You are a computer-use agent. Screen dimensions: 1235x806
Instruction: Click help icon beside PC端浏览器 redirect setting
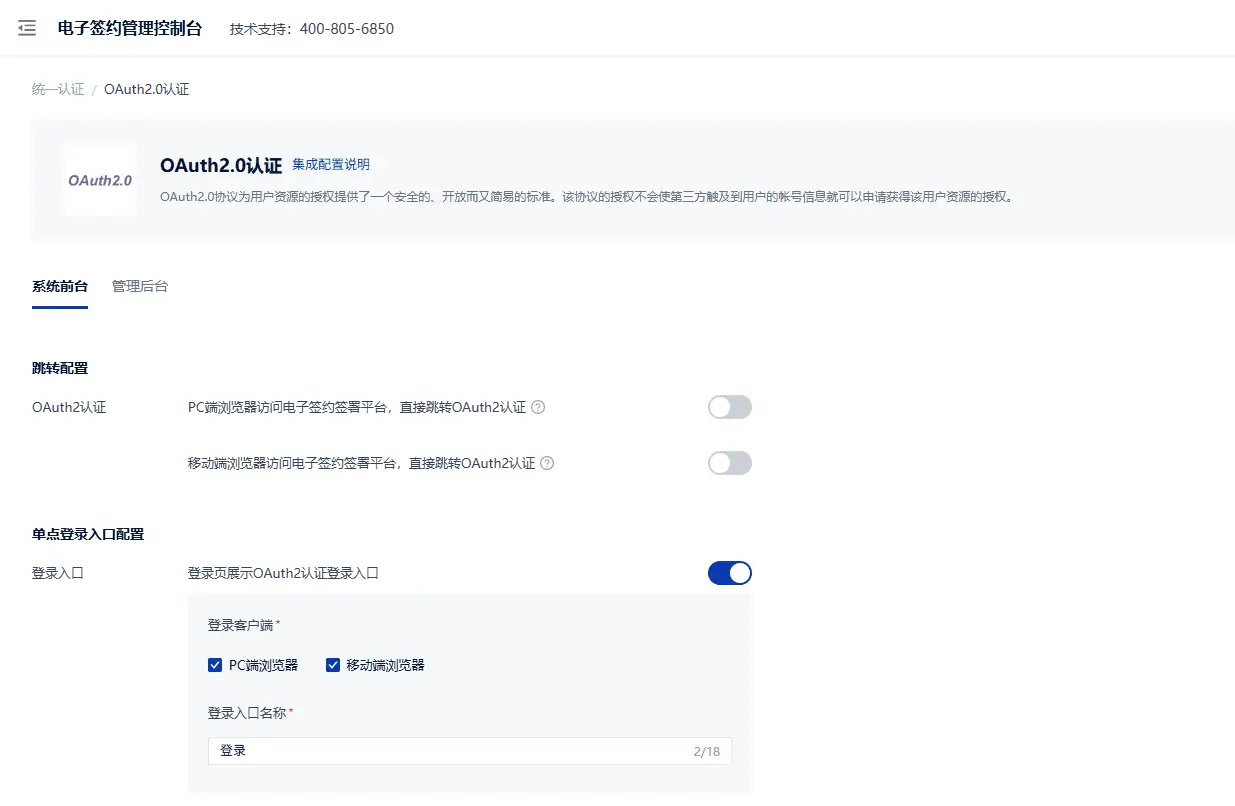point(538,407)
